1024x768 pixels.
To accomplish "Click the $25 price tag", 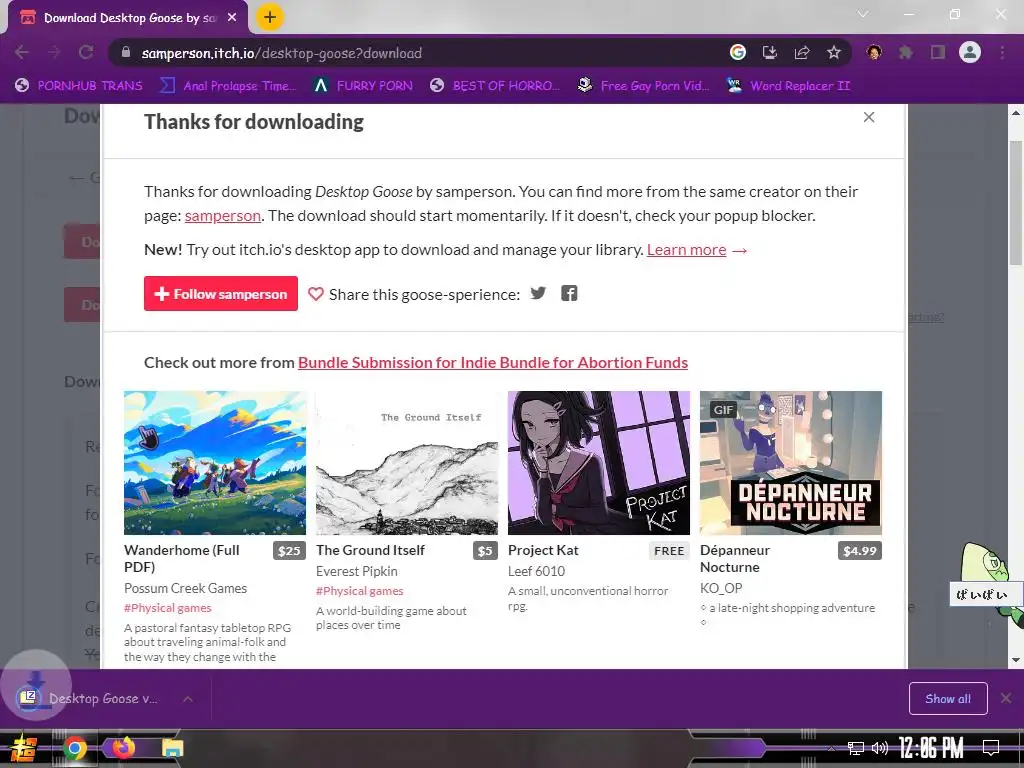I will pos(289,551).
